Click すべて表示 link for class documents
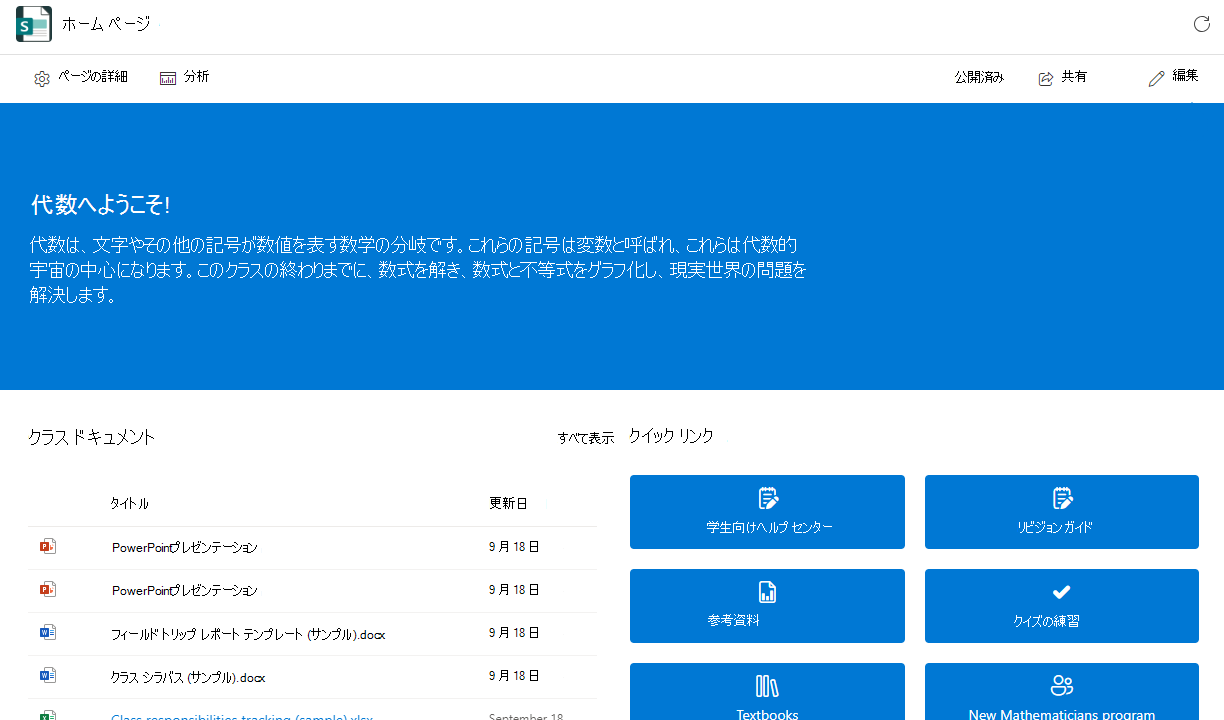This screenshot has width=1224, height=720. click(x=586, y=438)
